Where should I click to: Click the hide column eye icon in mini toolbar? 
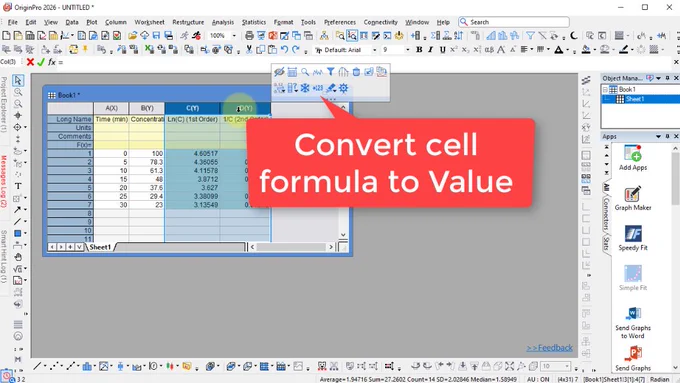279,72
